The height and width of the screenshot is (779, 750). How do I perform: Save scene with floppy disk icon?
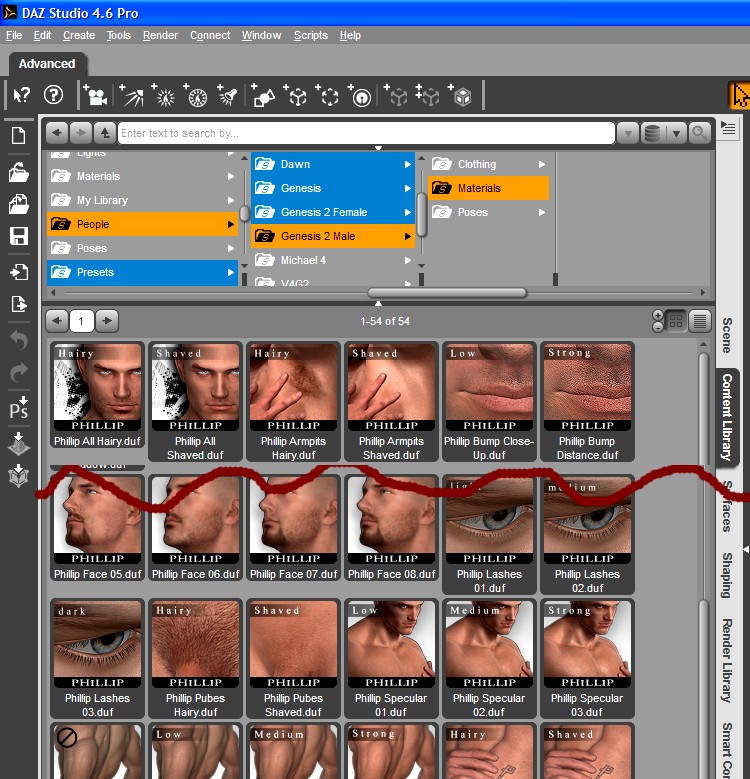point(19,236)
